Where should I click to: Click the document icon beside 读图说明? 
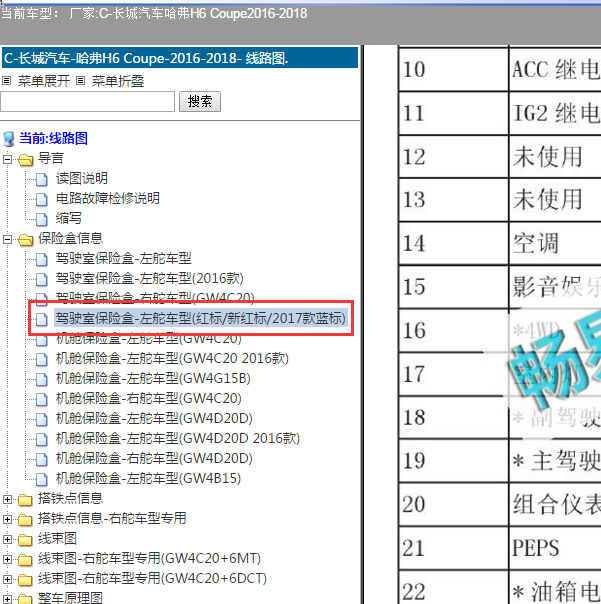pos(42,180)
